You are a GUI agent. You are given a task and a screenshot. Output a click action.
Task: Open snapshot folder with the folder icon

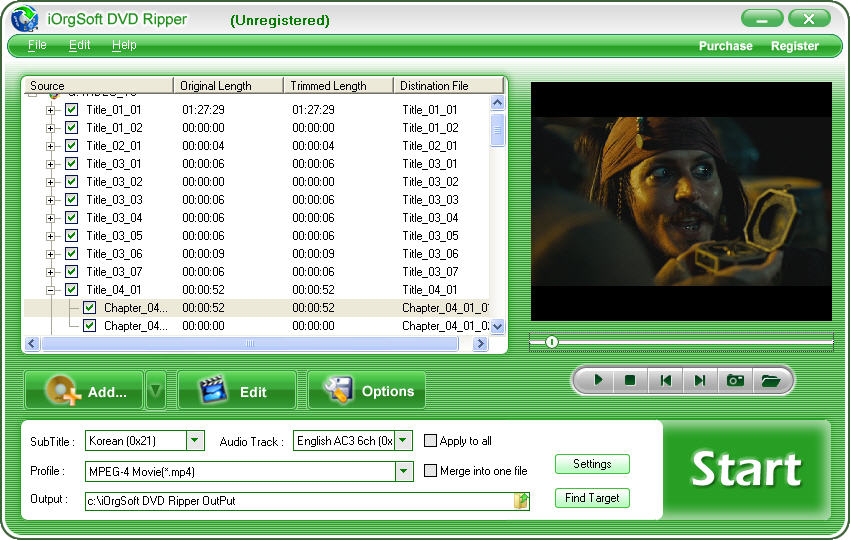tap(769, 380)
